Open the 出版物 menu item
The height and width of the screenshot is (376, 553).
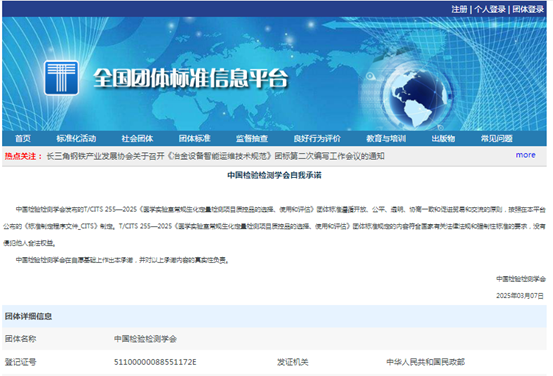click(x=443, y=139)
